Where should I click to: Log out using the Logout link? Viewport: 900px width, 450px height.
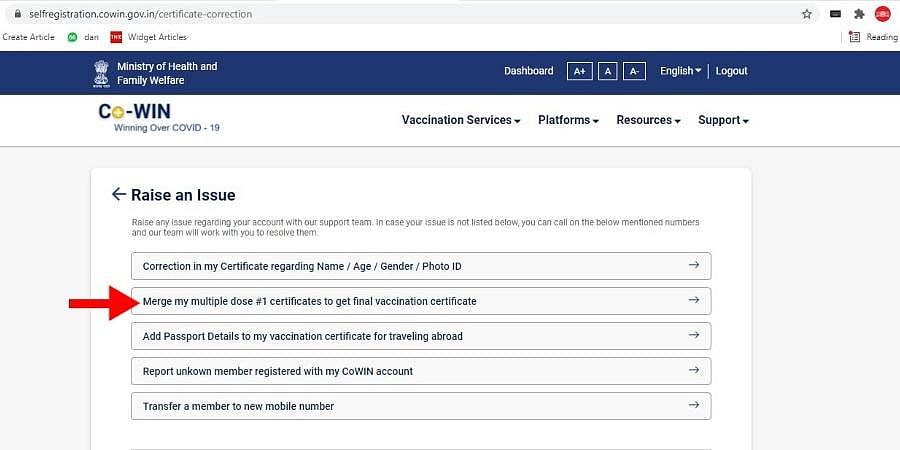(x=731, y=71)
